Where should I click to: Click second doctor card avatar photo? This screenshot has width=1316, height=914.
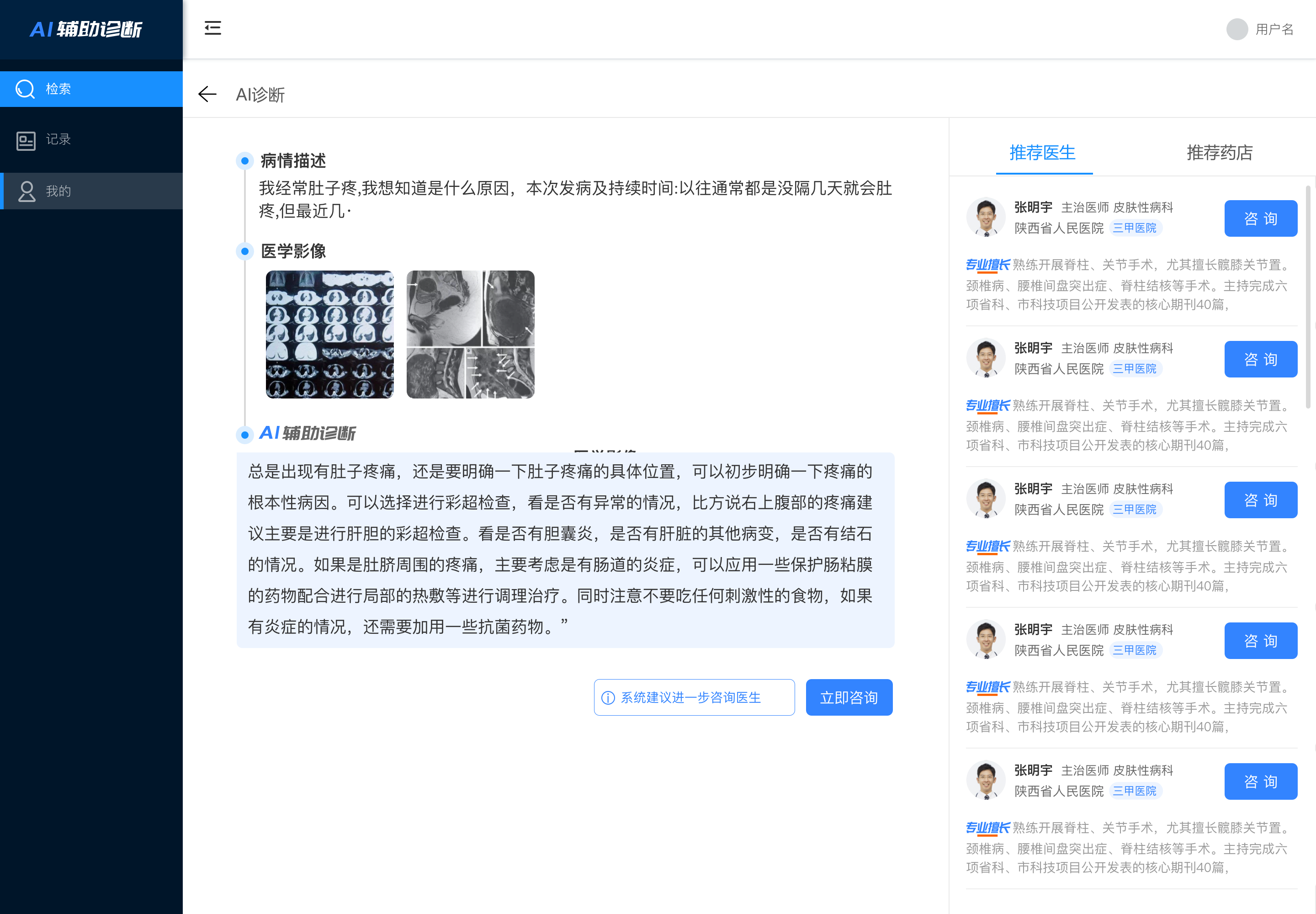(x=986, y=358)
